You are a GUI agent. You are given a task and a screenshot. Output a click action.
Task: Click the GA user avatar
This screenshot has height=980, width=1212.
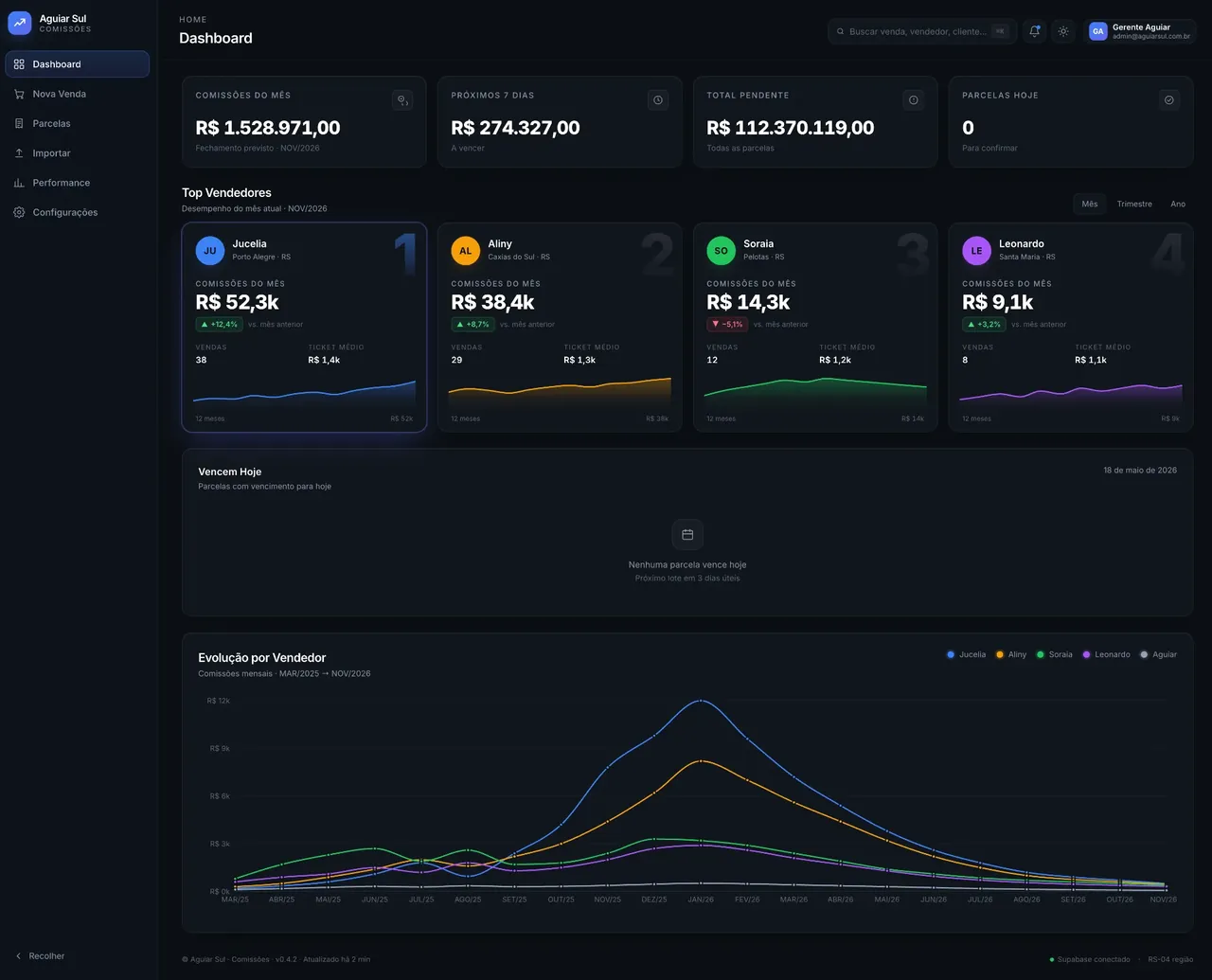pos(1097,31)
